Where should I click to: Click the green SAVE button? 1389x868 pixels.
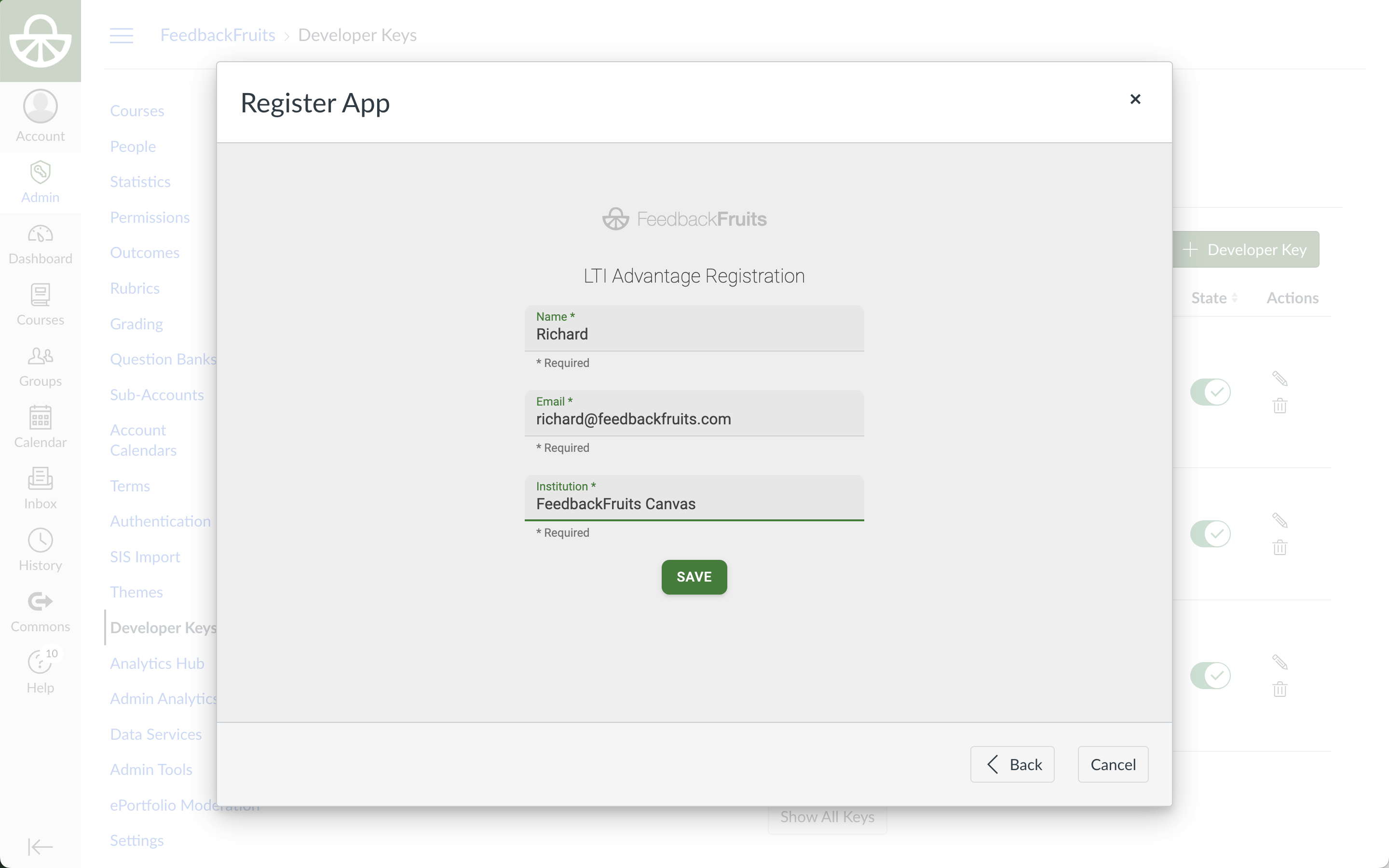(x=694, y=577)
